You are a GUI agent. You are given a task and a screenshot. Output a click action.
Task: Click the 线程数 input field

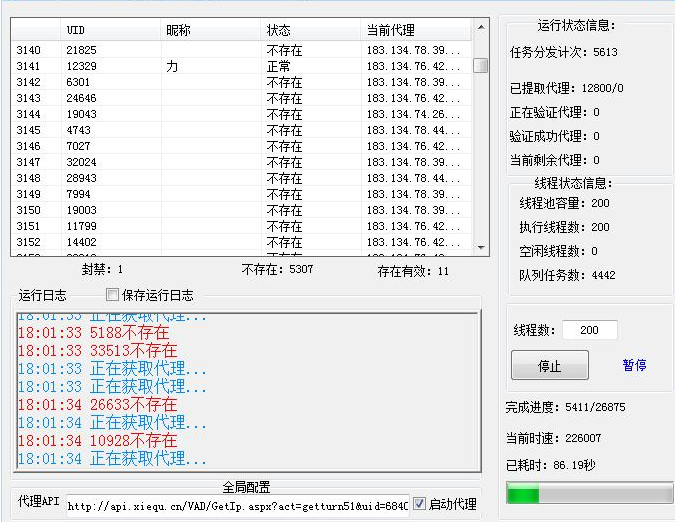tap(589, 330)
